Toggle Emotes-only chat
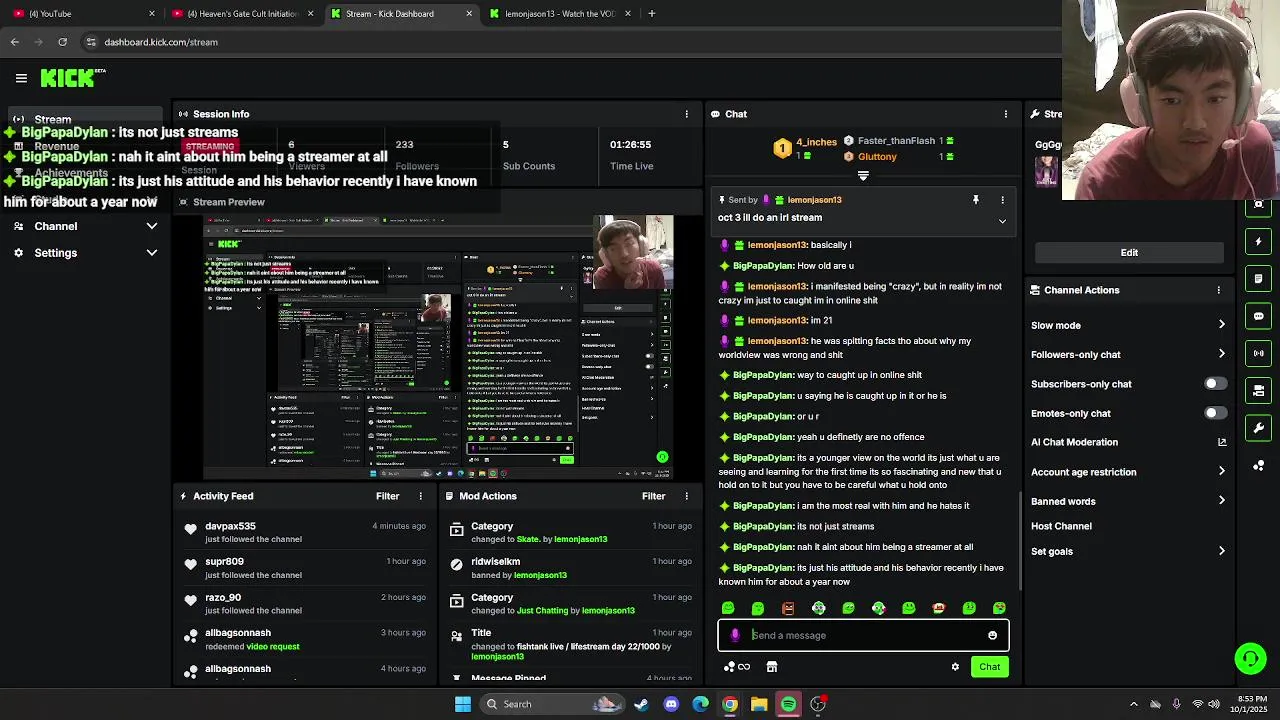Image resolution: width=1280 pixels, height=720 pixels. click(x=1214, y=413)
